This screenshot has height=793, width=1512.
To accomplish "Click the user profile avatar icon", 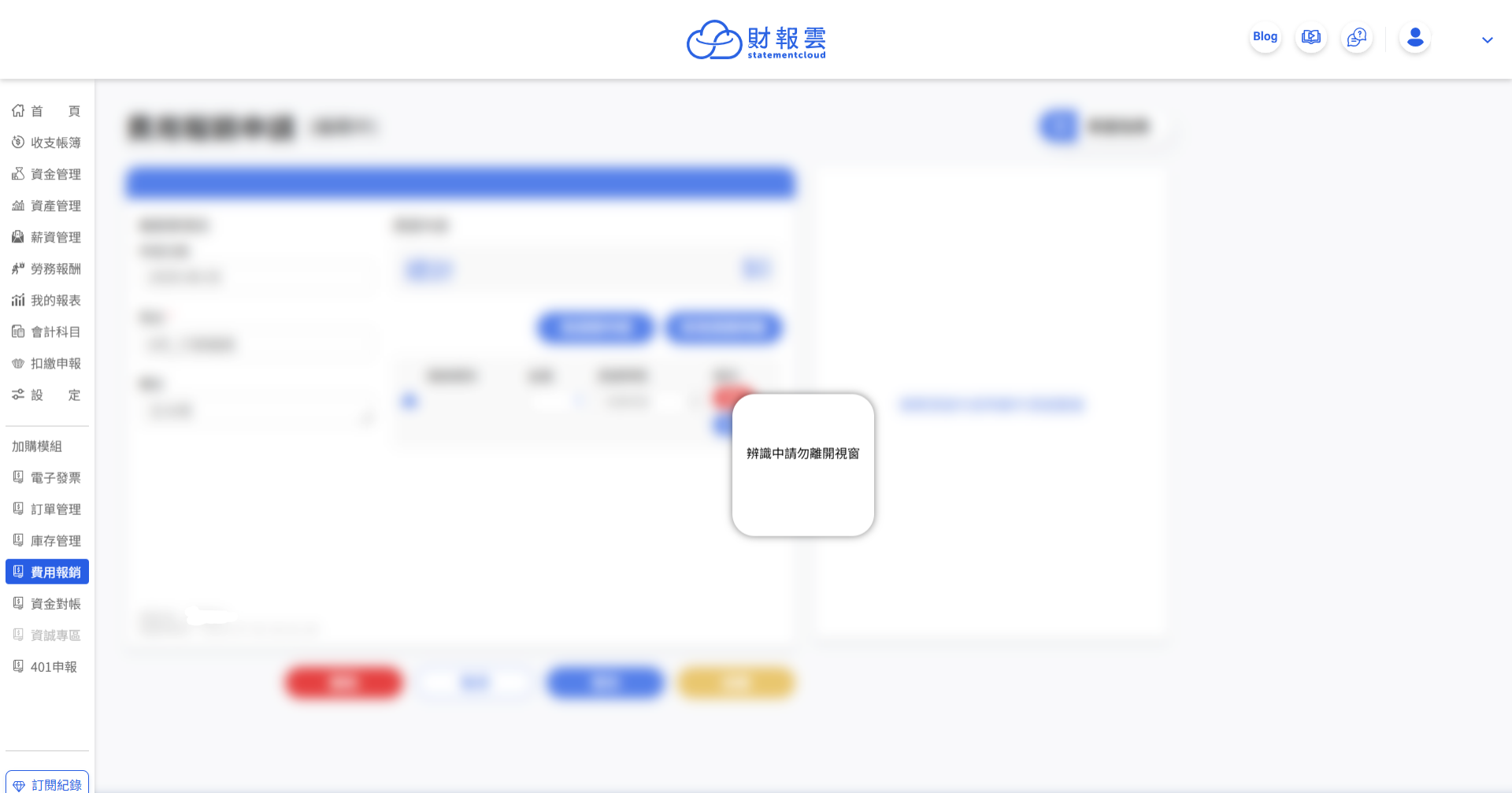I will point(1414,37).
